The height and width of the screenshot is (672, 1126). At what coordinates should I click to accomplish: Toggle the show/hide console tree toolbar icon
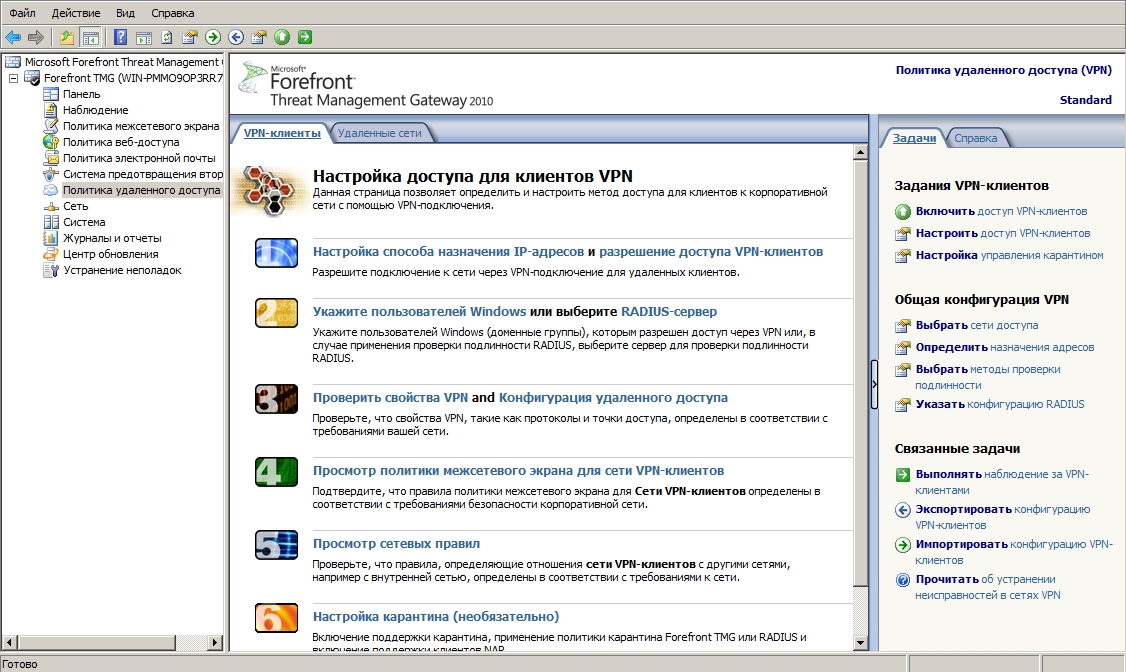[90, 37]
